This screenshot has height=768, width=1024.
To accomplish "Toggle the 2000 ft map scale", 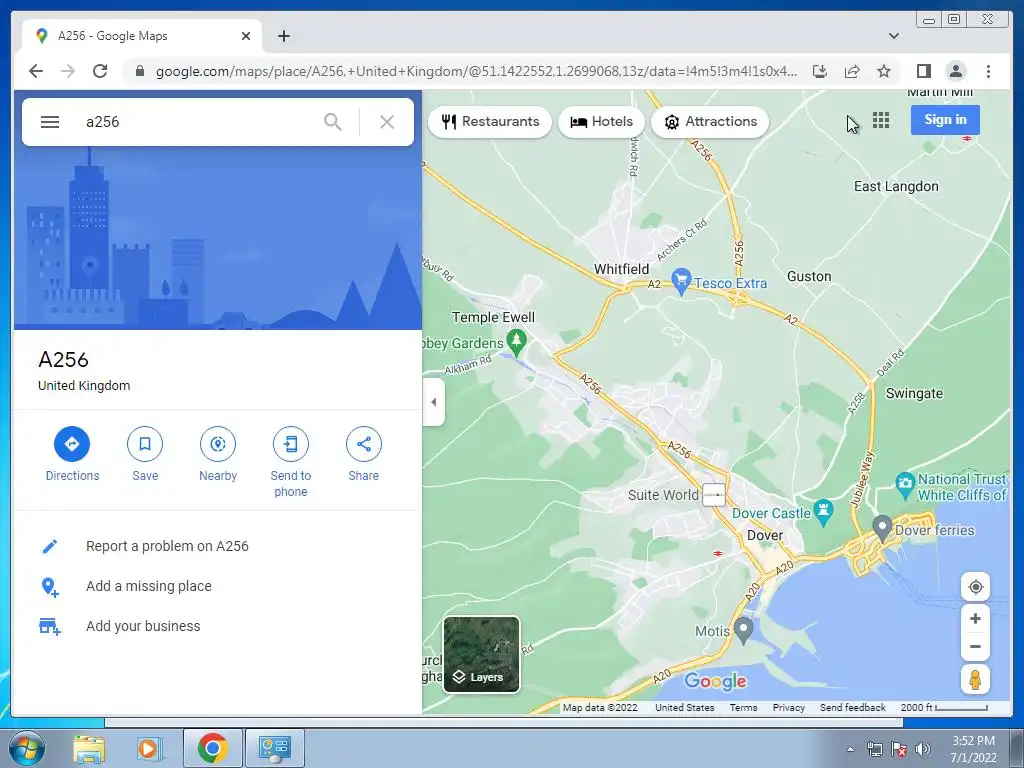I will click(x=944, y=707).
